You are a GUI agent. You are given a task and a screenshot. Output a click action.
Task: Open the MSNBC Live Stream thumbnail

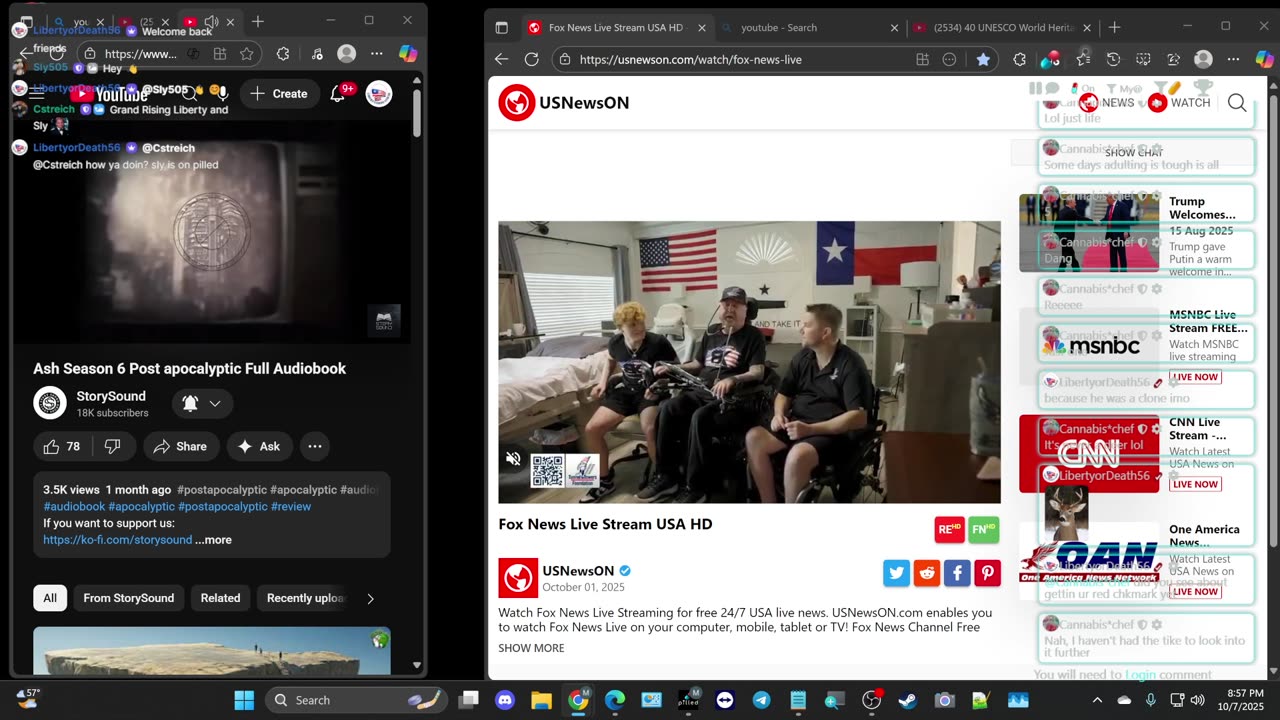tap(1089, 346)
